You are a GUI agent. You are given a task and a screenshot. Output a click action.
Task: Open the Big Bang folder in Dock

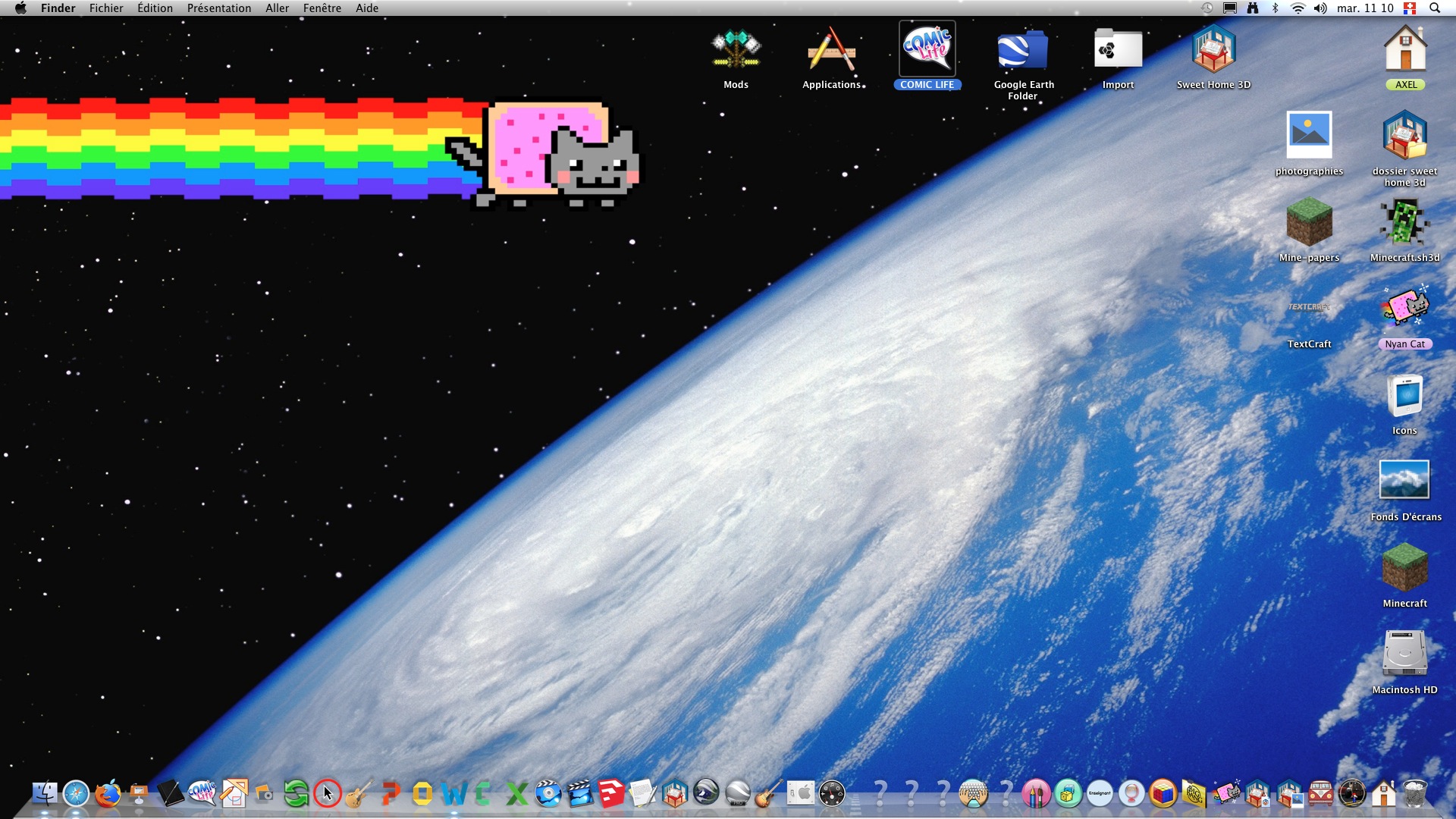(1194, 794)
